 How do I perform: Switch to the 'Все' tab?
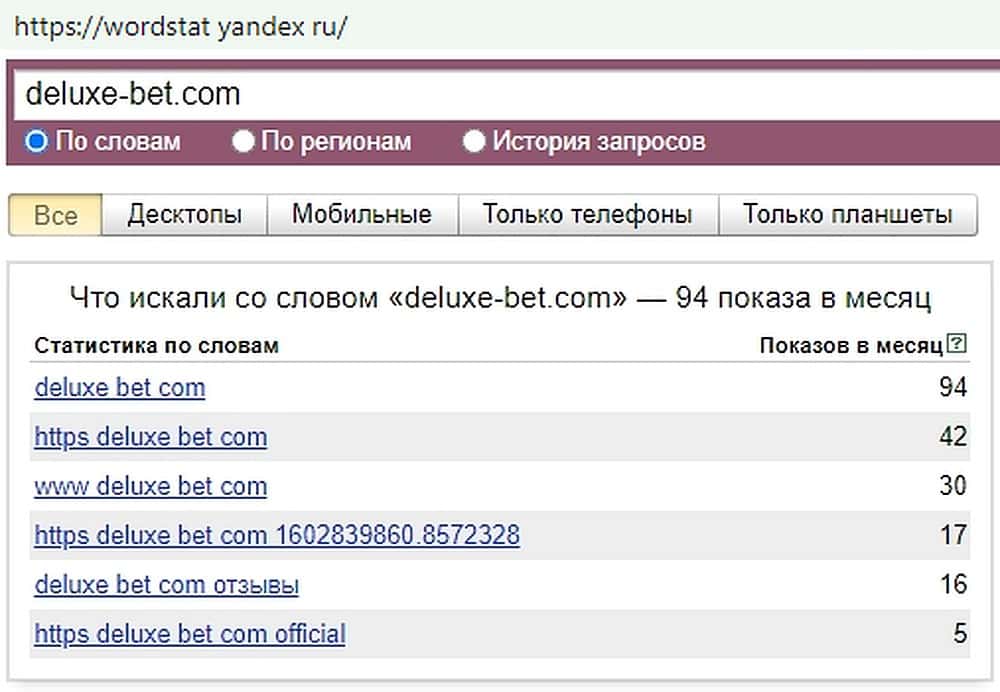pos(56,215)
